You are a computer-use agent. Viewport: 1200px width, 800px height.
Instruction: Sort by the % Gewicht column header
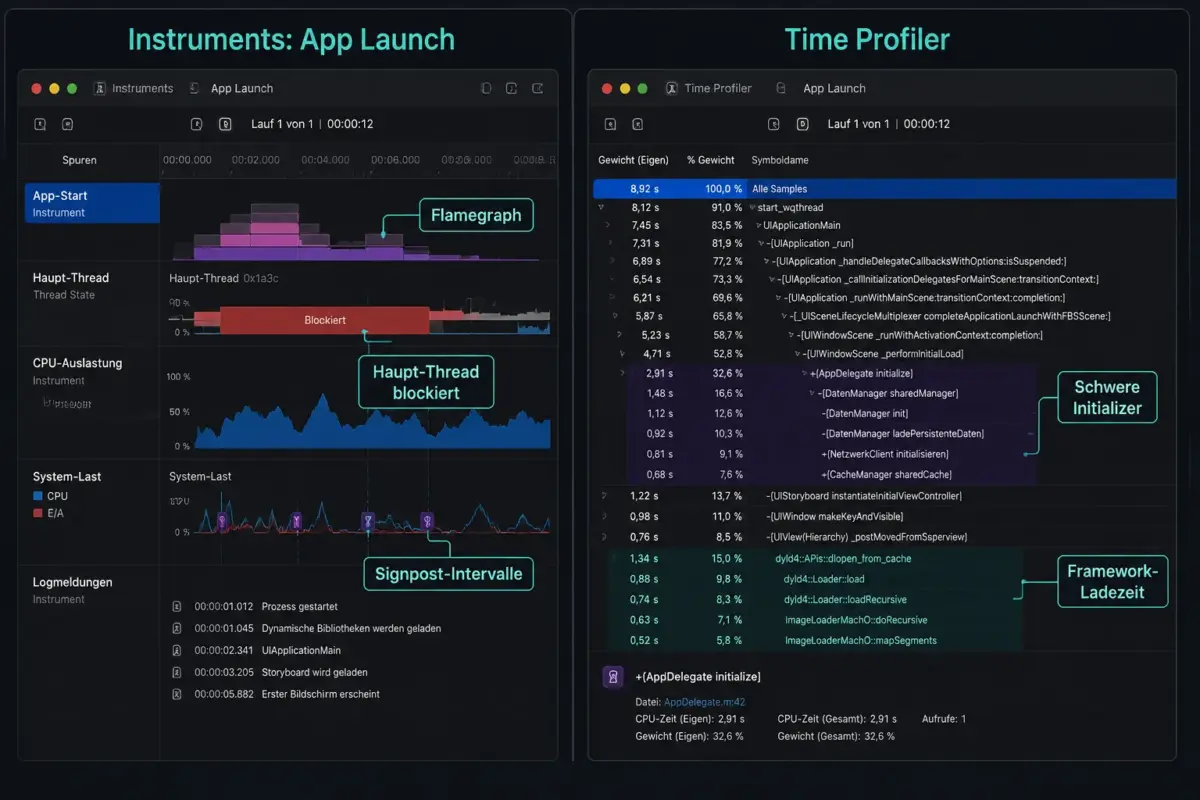pos(711,160)
